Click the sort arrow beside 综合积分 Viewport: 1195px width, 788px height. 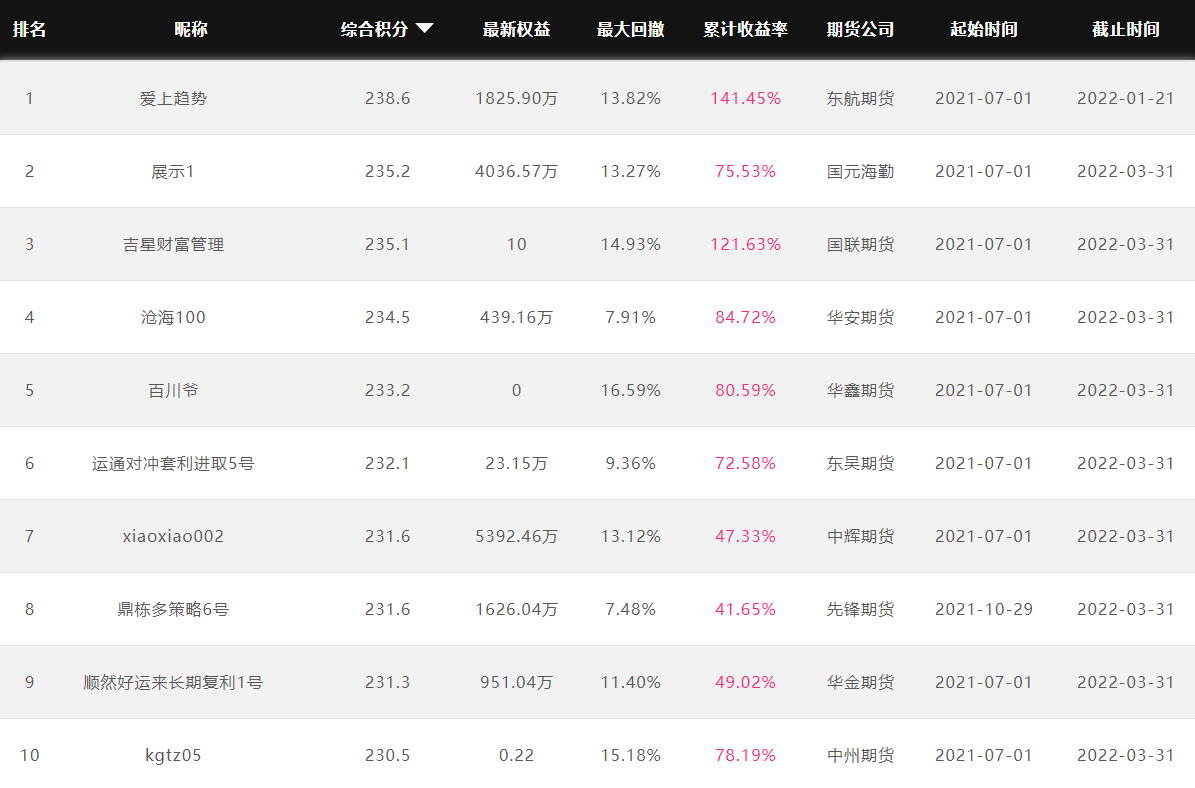[424, 29]
